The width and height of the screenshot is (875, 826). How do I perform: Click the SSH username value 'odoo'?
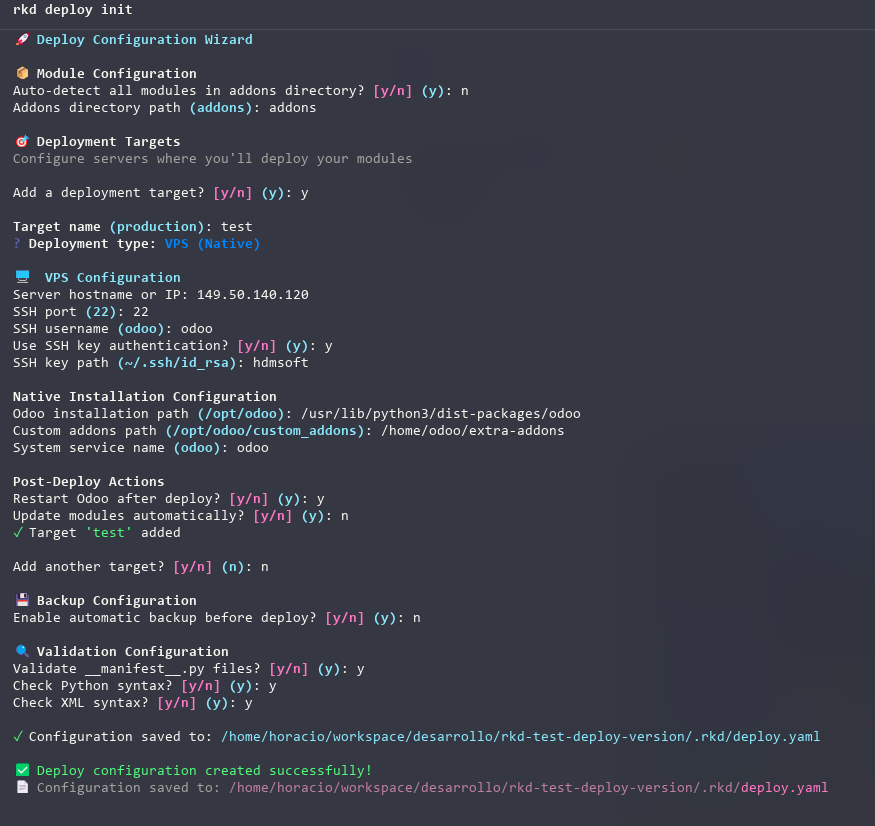[196, 329]
